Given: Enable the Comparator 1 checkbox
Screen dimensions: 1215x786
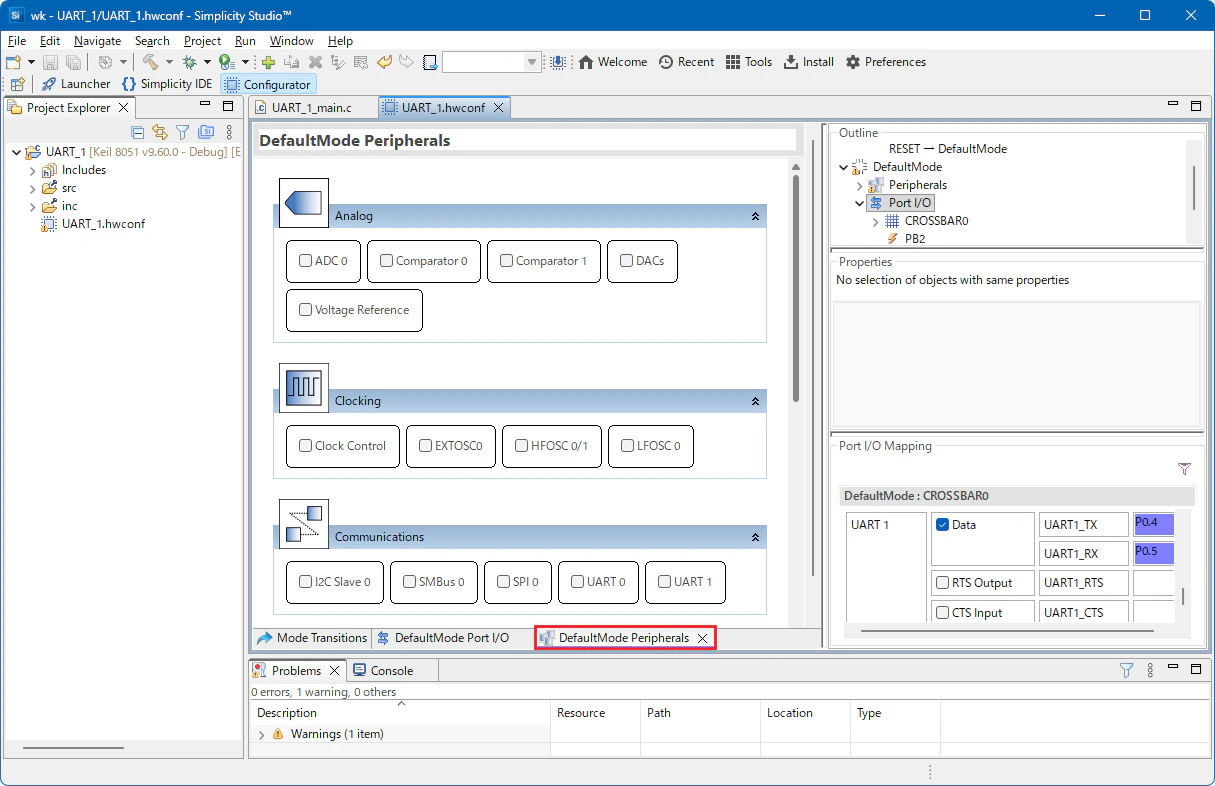Looking at the screenshot, I should [506, 261].
